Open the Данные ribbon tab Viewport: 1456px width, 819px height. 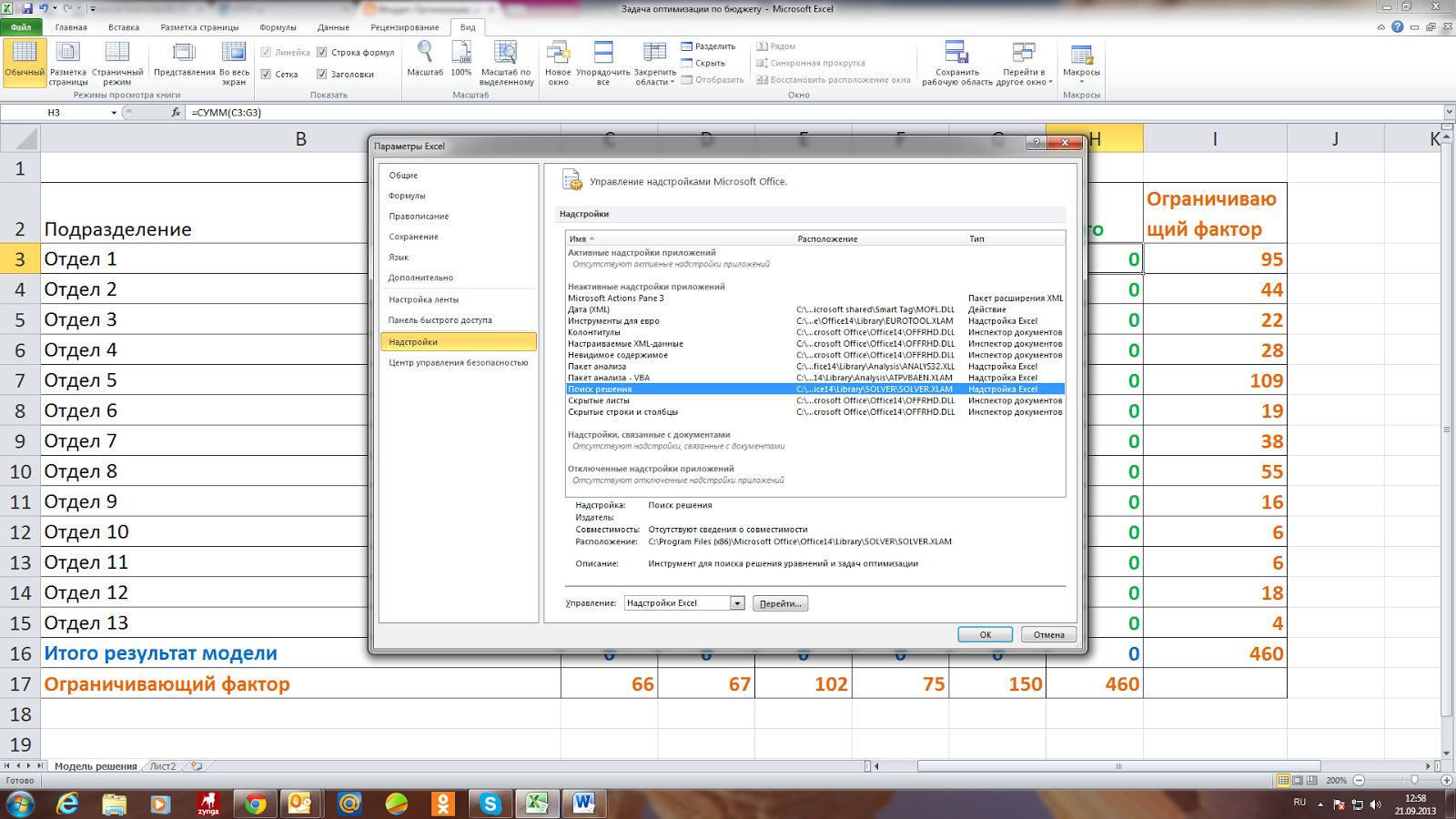pyautogui.click(x=333, y=27)
